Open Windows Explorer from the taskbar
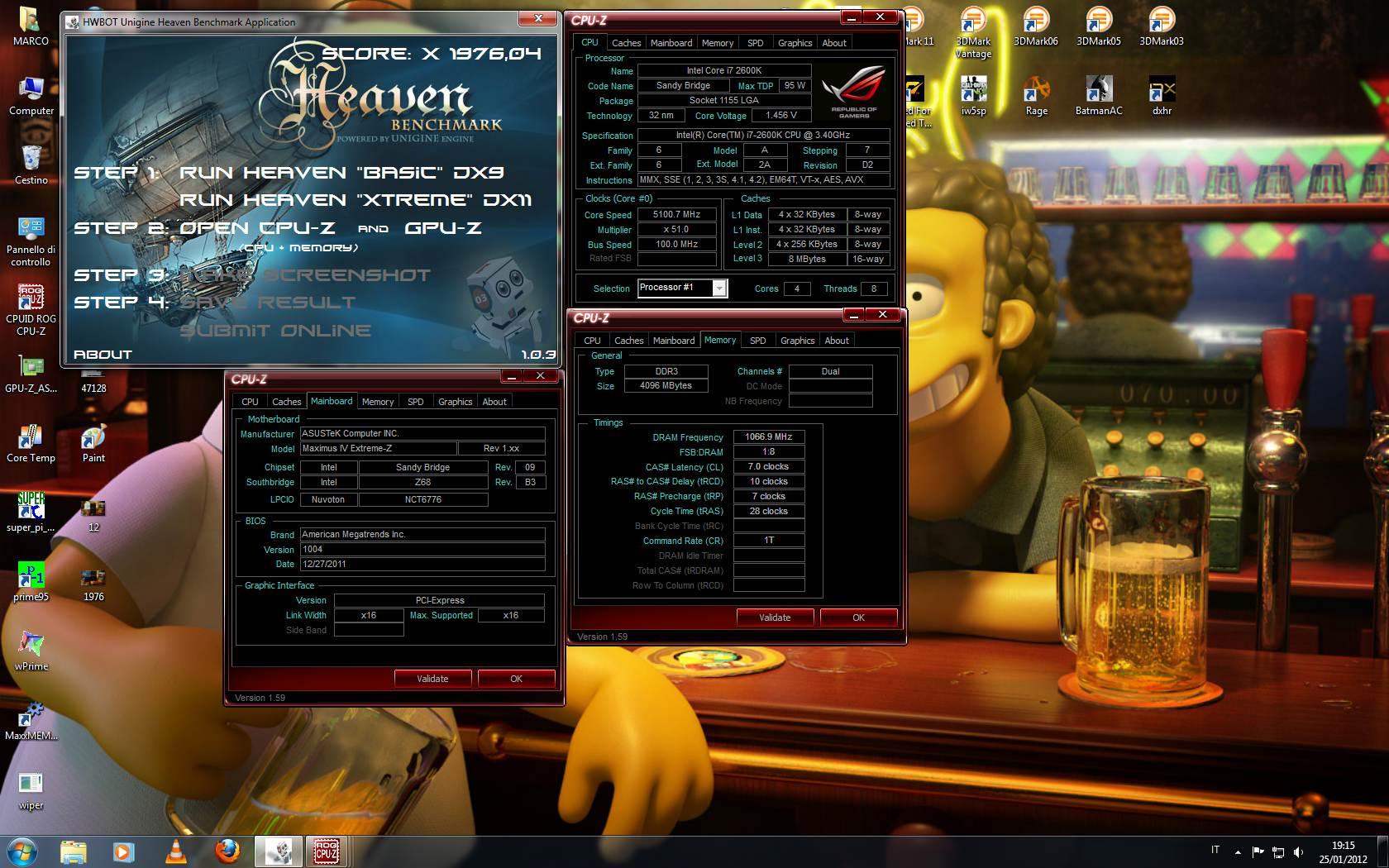 (x=74, y=851)
